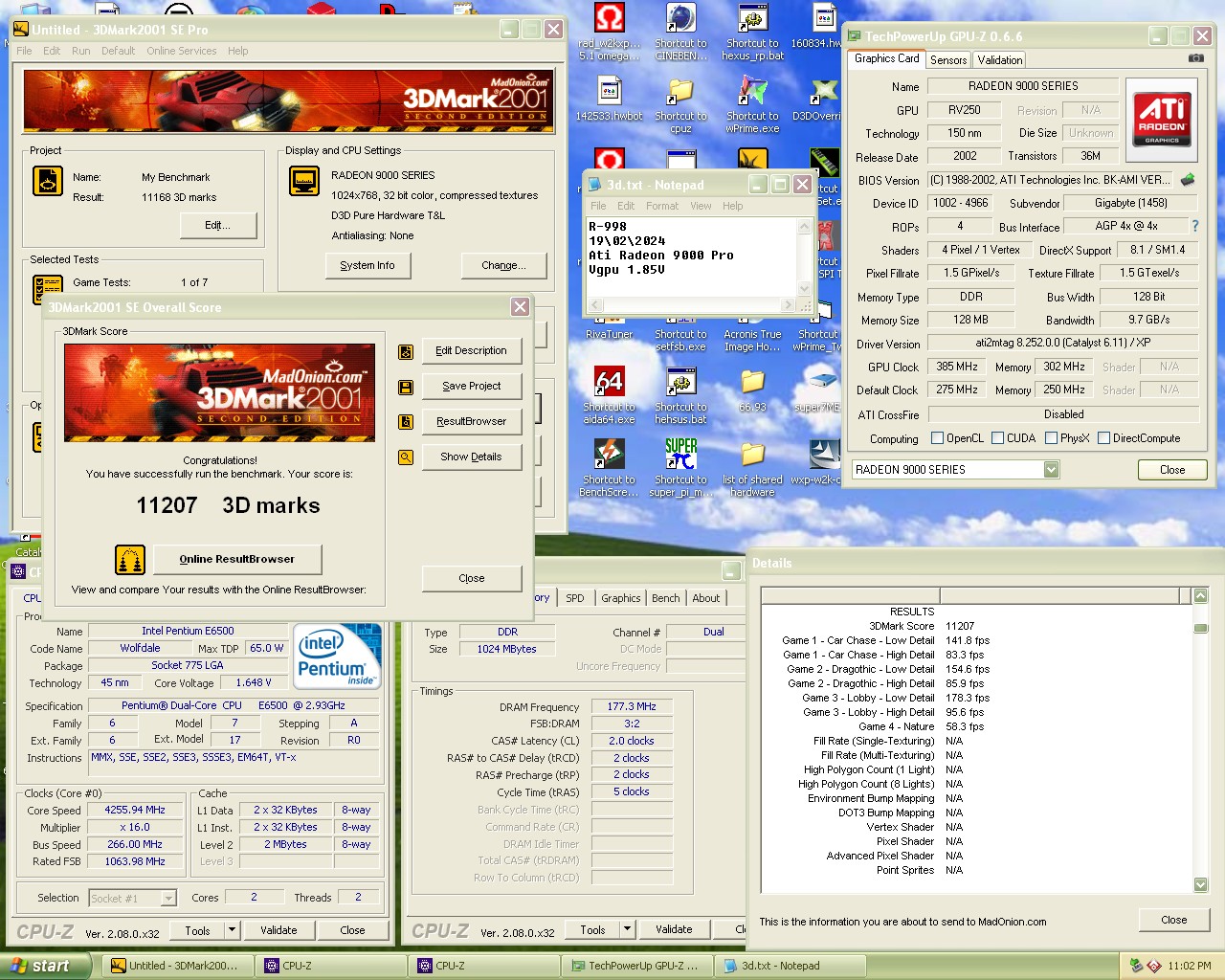Enable the DirectCompute checkbox
1225x980 pixels.
click(x=1104, y=438)
